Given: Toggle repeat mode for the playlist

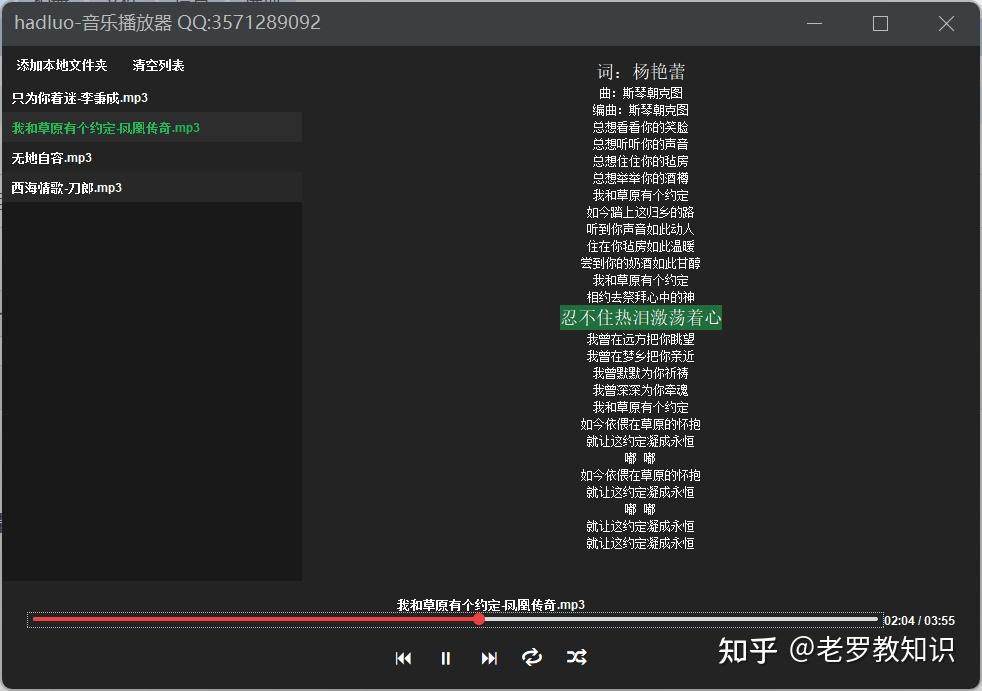Looking at the screenshot, I should point(532,658).
